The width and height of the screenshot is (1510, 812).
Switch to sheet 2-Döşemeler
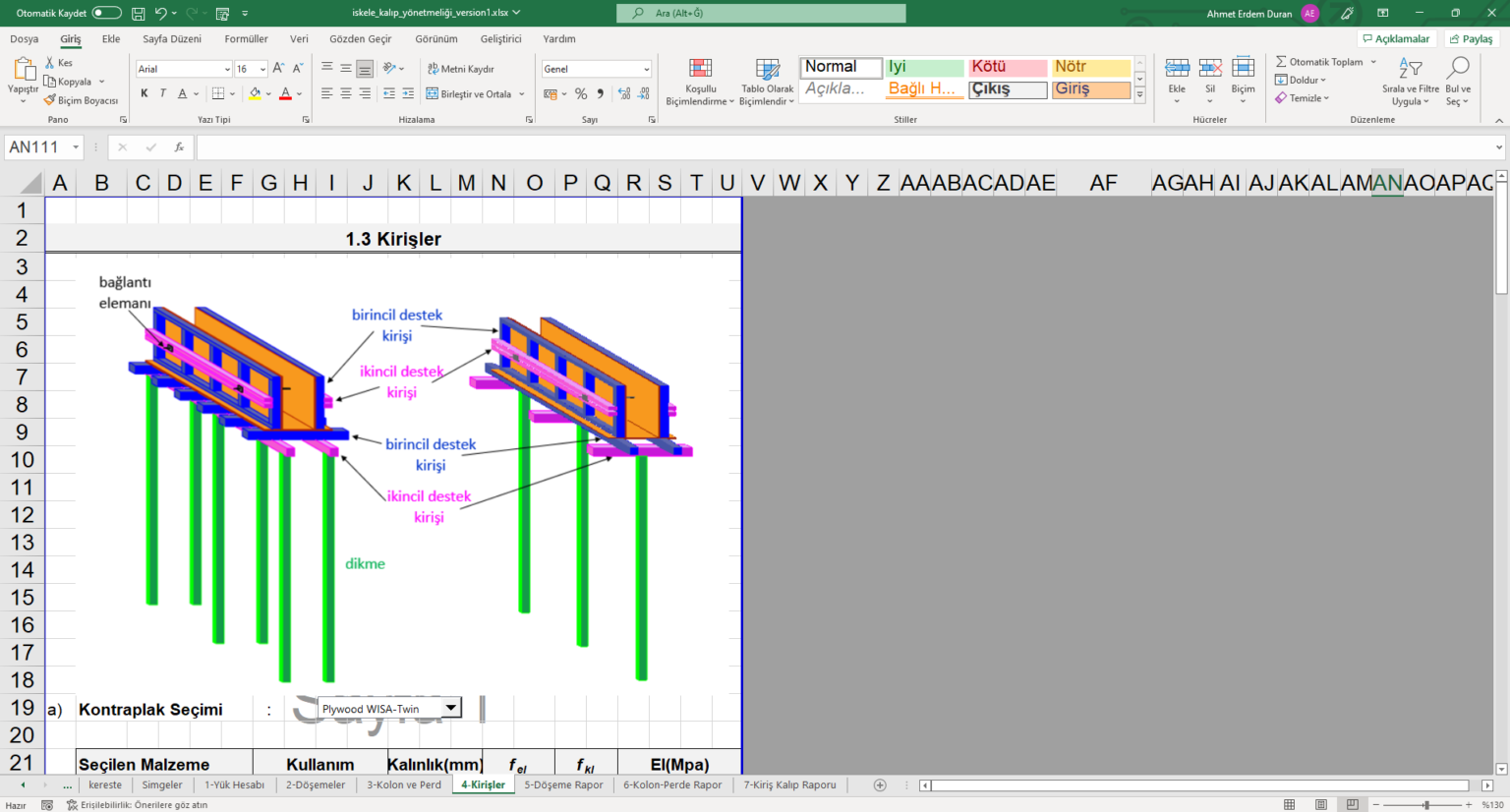316,785
